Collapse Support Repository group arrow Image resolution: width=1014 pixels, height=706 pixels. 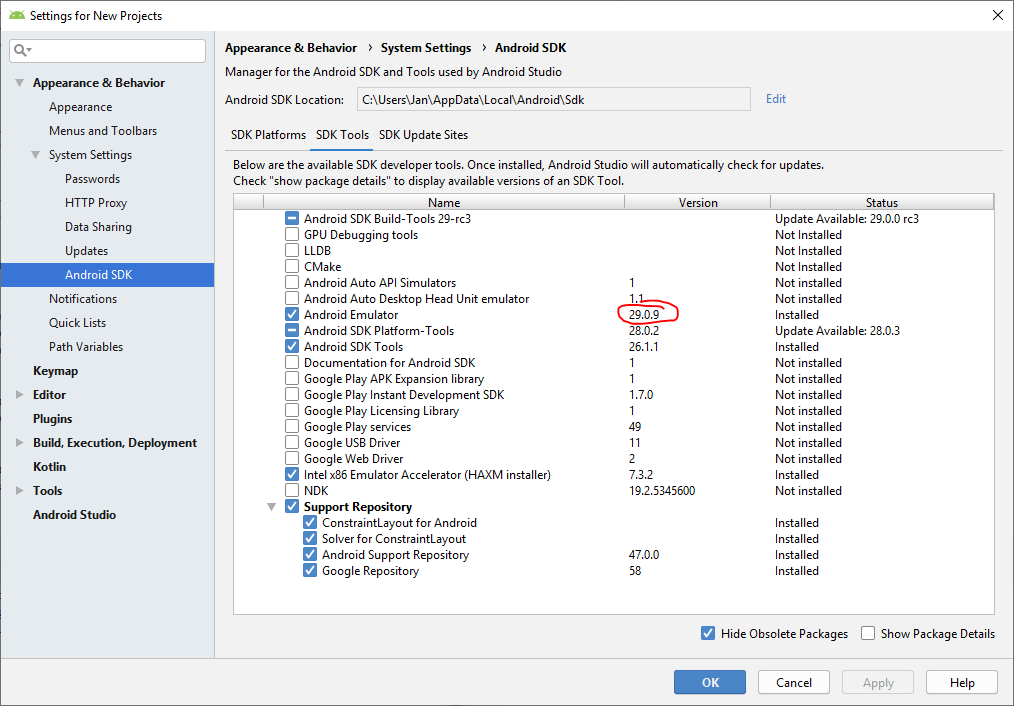coord(272,507)
